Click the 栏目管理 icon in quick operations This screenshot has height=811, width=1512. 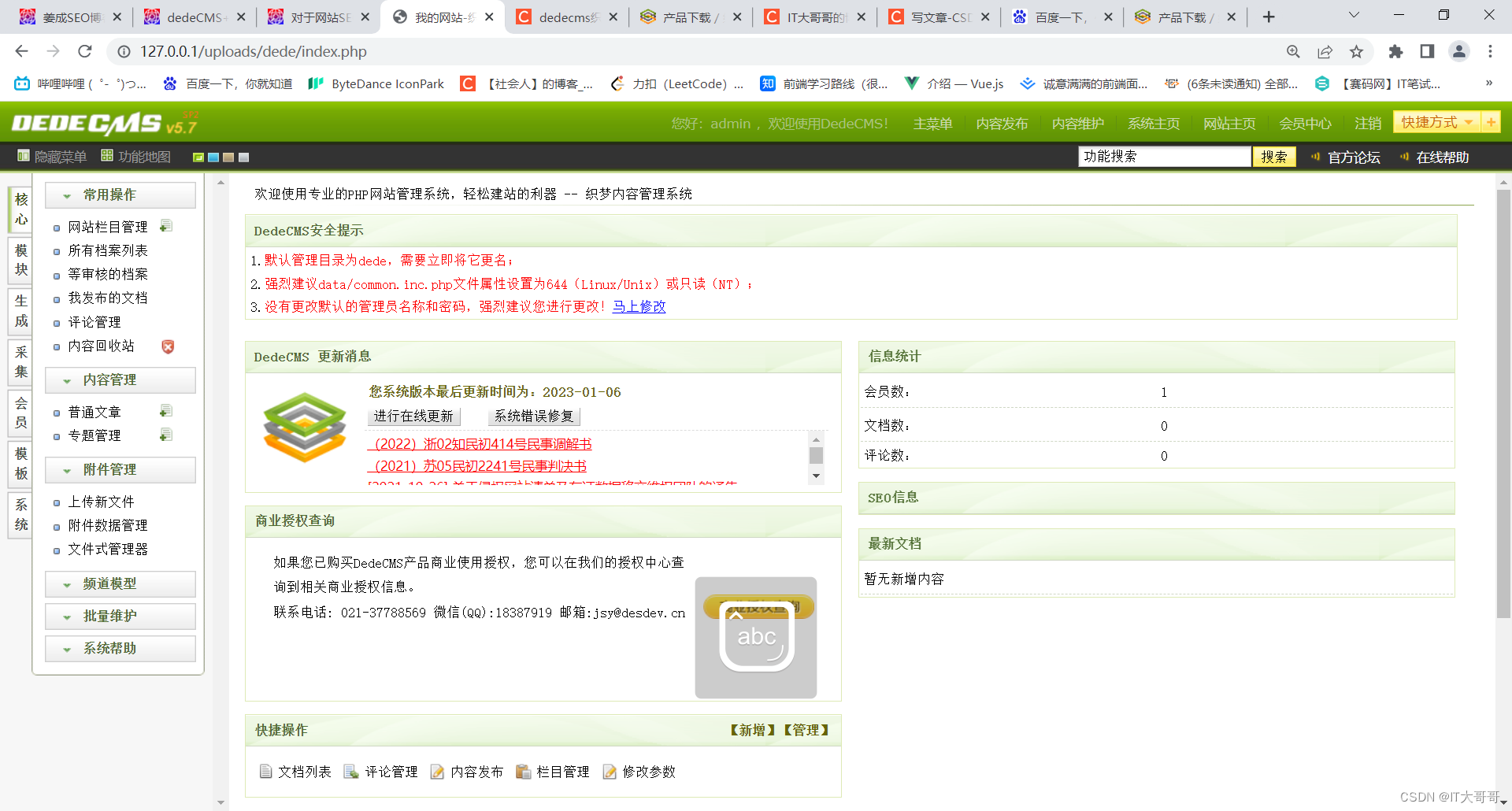click(523, 772)
